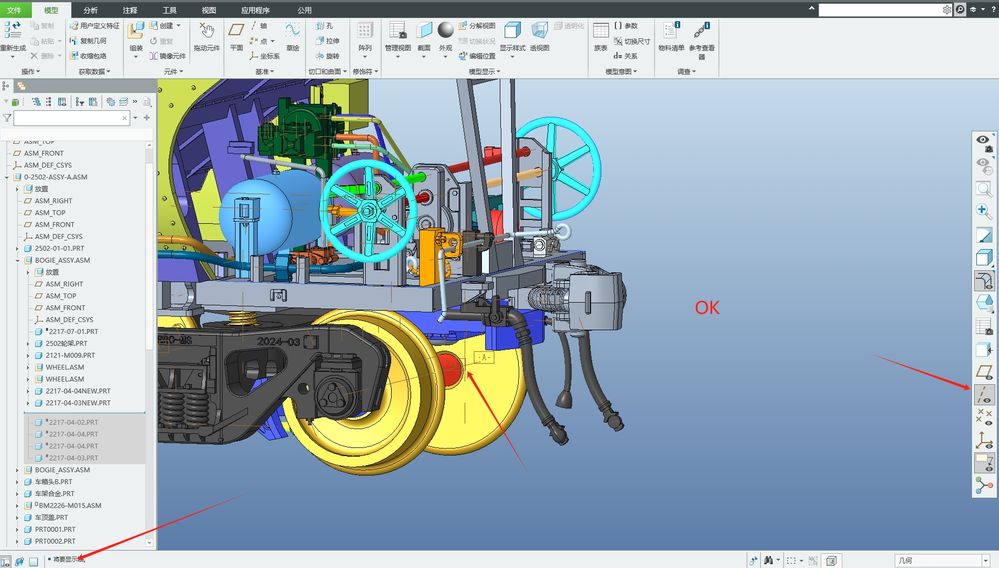Open the 几何 selection filter dropdown
This screenshot has width=999, height=568.
tap(941, 561)
